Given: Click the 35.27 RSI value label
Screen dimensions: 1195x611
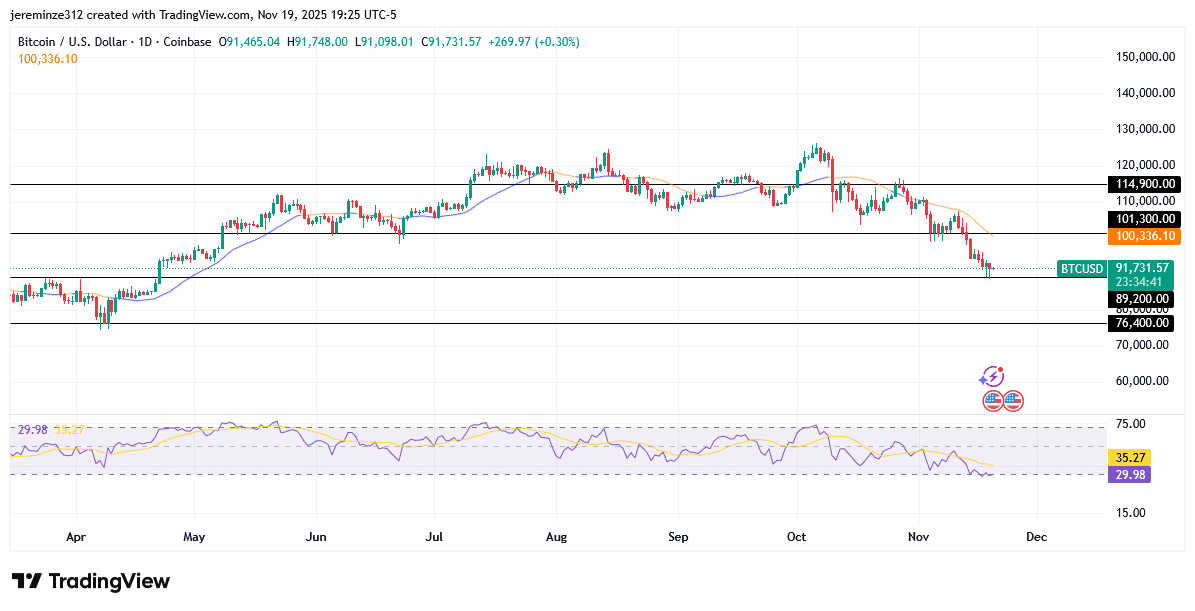Looking at the screenshot, I should (x=1130, y=457).
